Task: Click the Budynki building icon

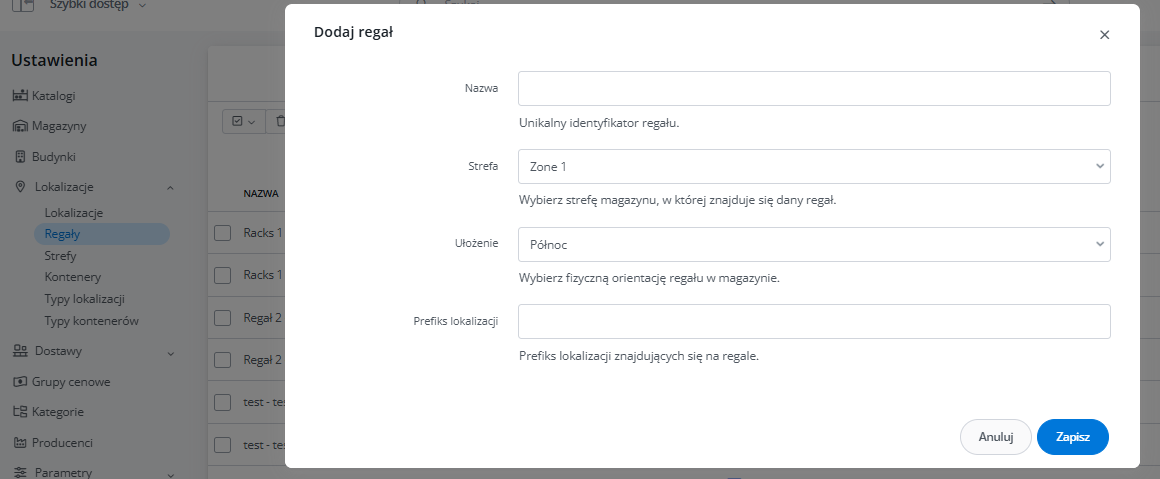Action: (20, 157)
